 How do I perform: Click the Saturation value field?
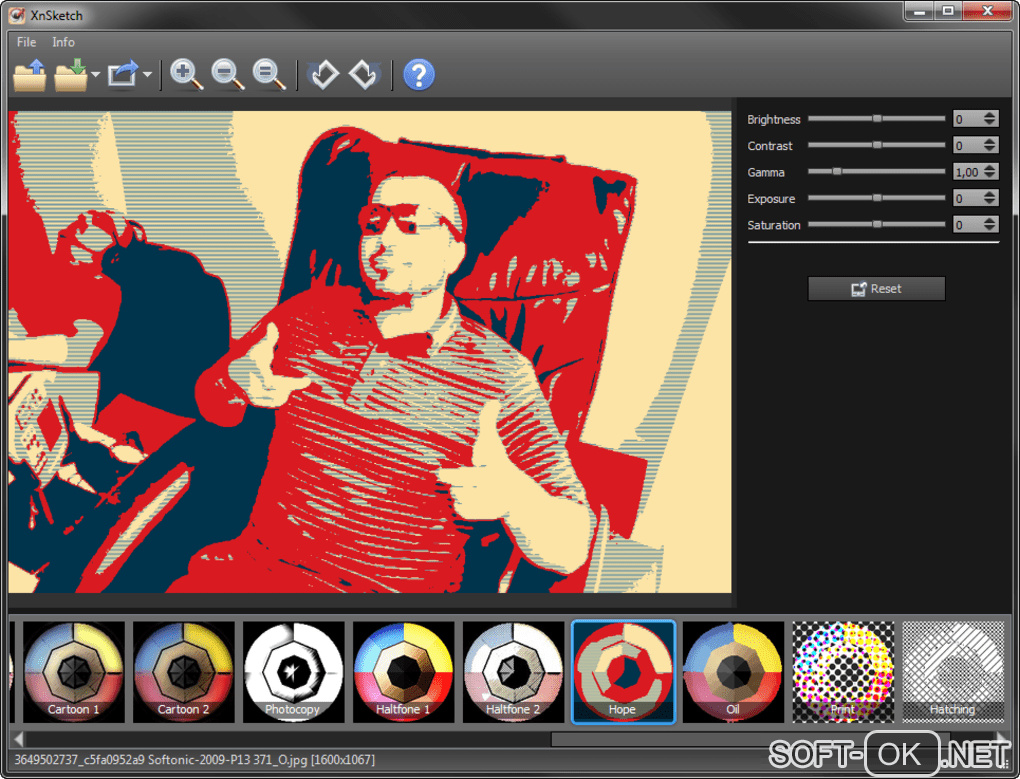pyautogui.click(x=967, y=225)
